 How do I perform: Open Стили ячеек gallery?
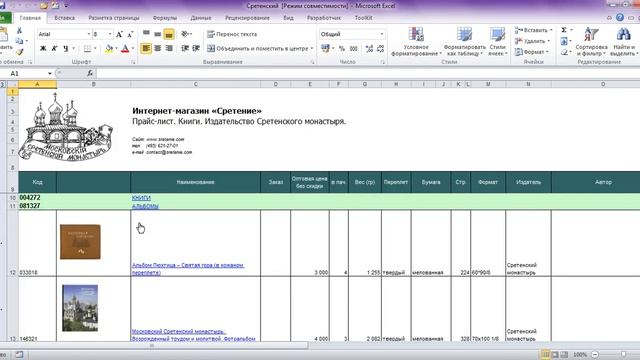tap(498, 41)
